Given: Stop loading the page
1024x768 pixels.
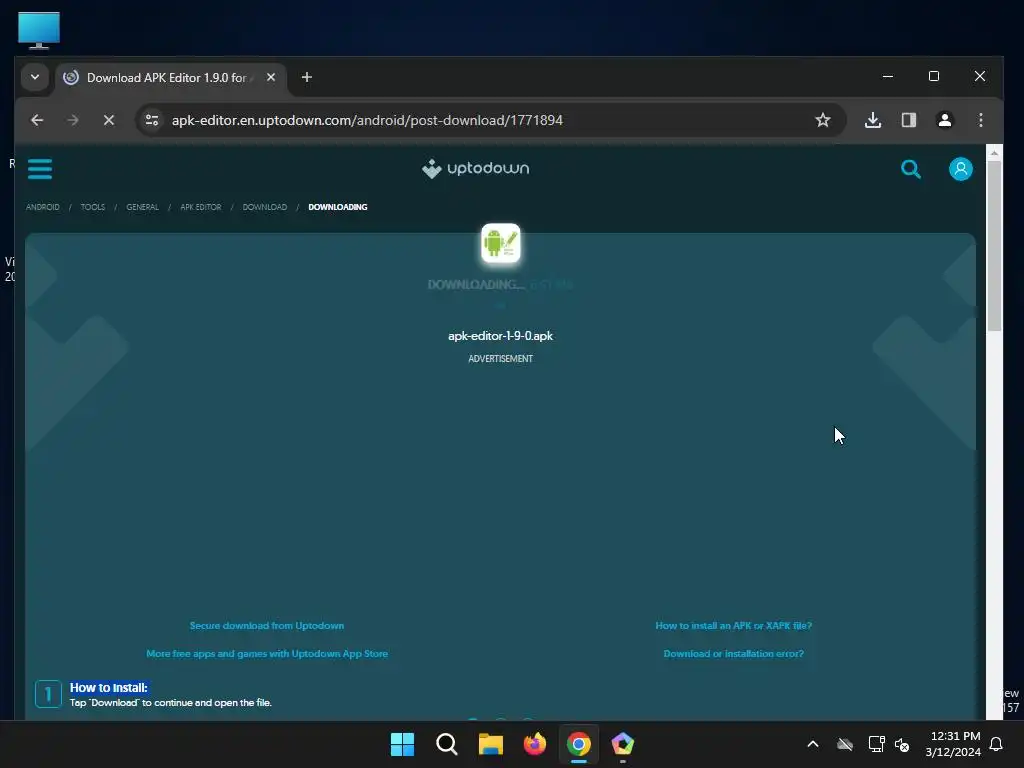Looking at the screenshot, I should tap(109, 120).
